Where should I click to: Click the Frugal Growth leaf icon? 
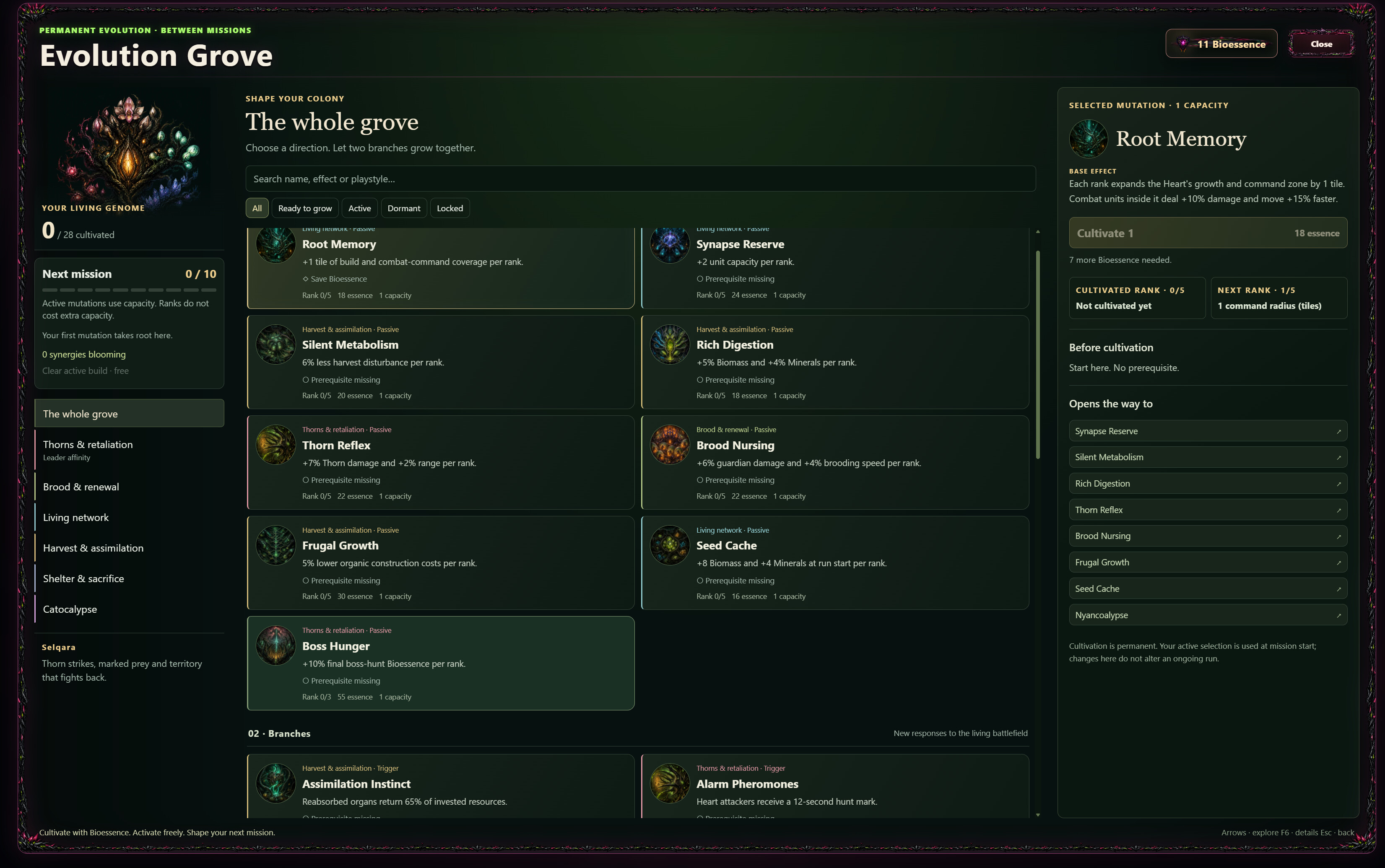point(275,545)
